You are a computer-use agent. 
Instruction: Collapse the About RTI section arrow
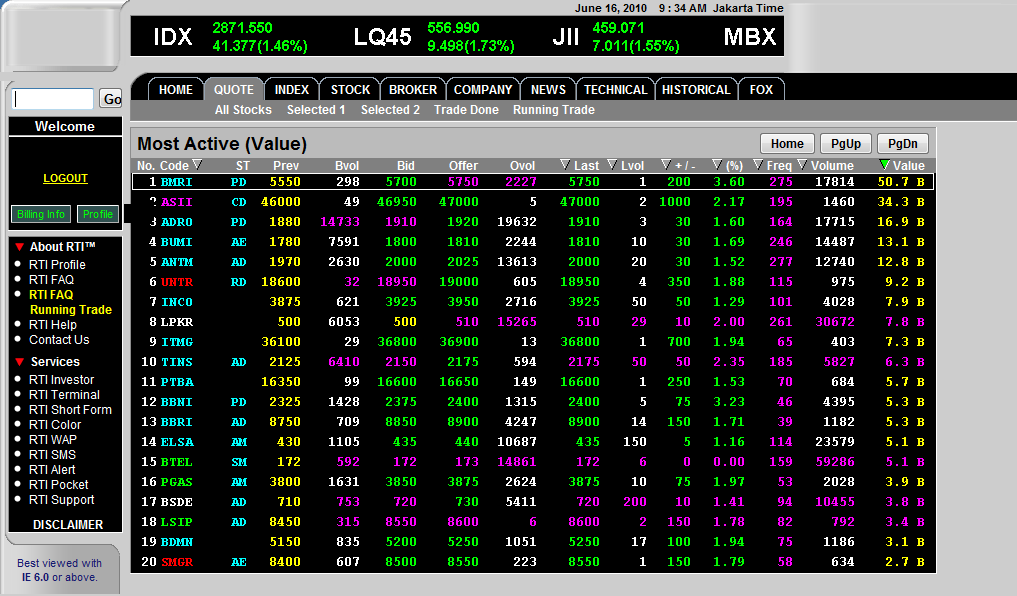19,247
